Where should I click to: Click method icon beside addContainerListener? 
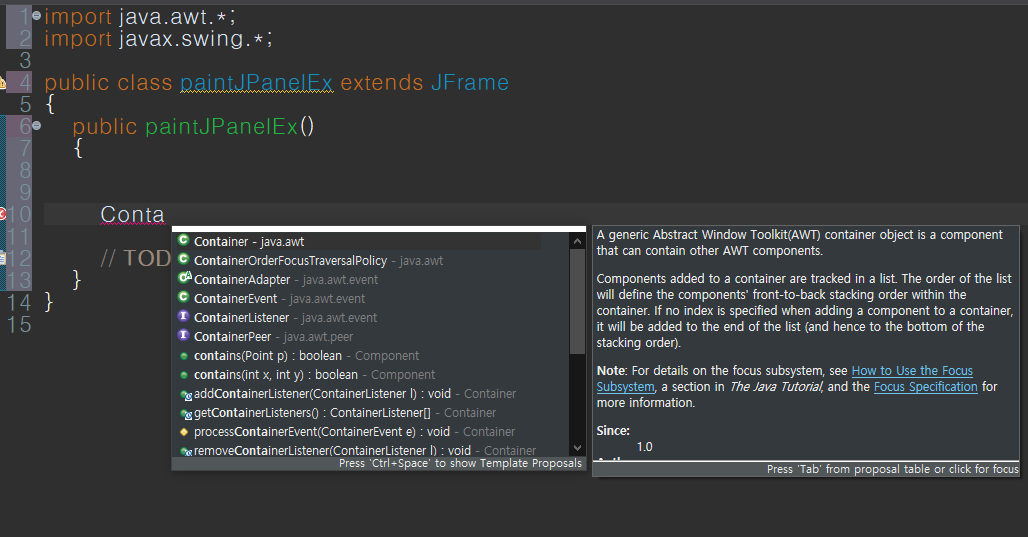pos(186,395)
